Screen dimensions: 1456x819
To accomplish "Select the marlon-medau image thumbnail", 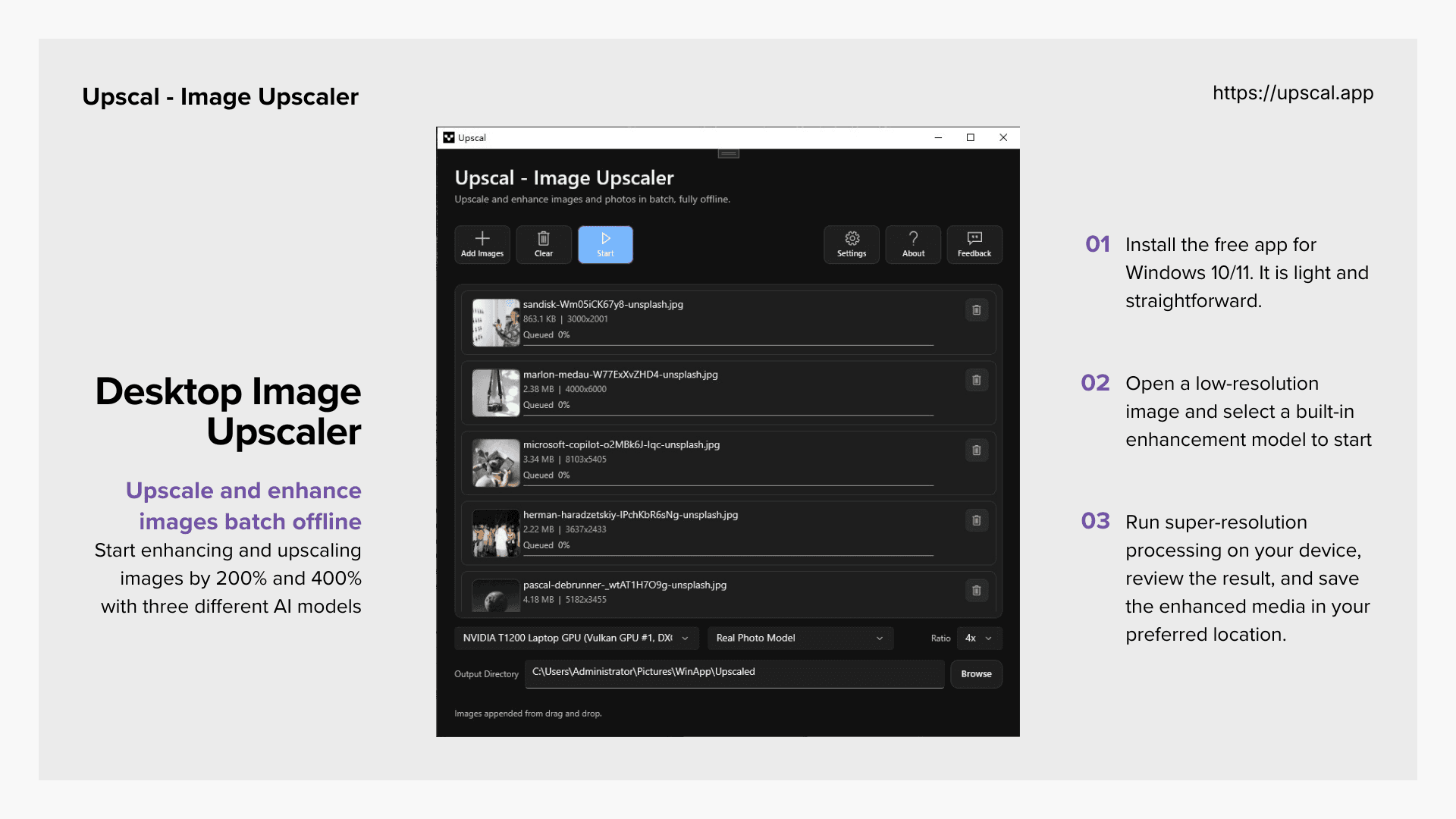I will [496, 393].
